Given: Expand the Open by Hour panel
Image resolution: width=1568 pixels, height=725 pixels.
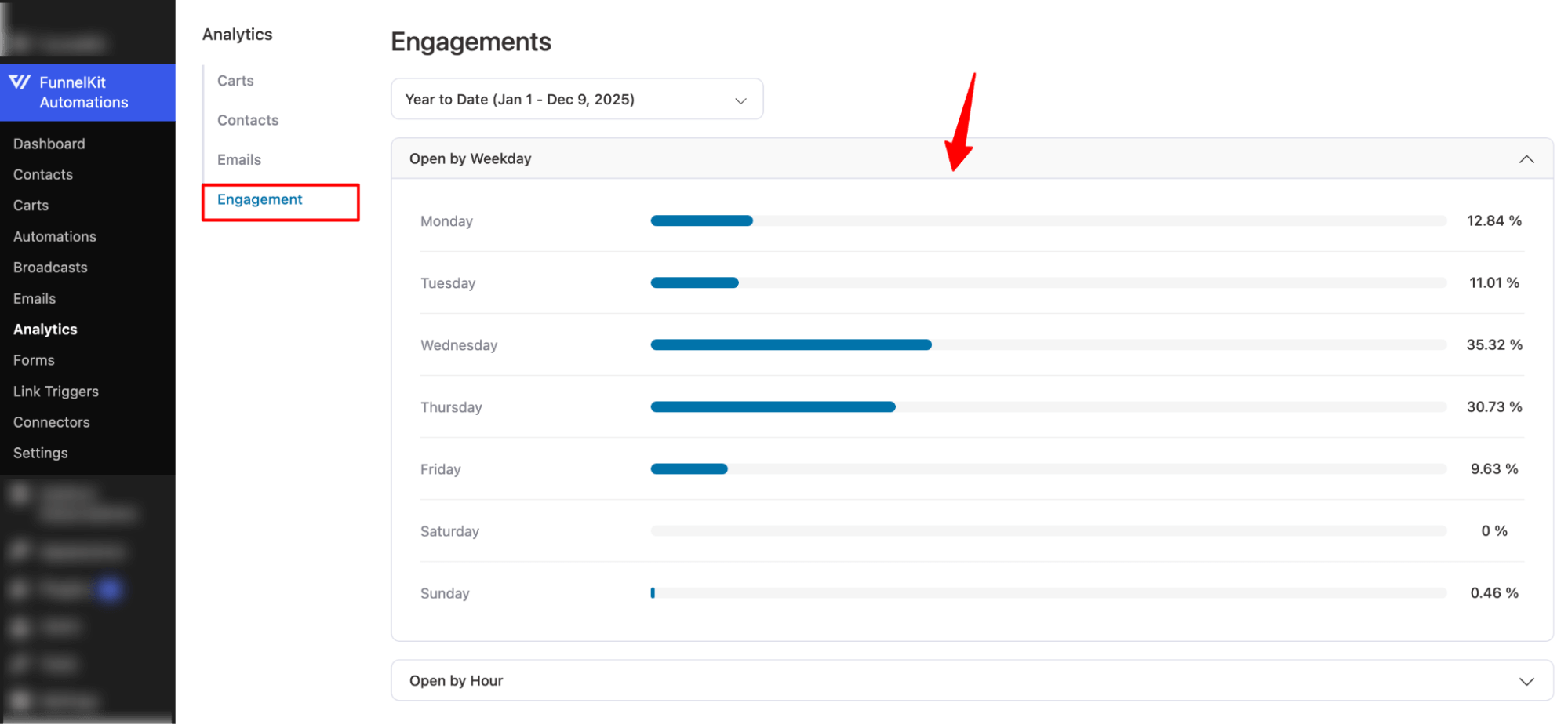Looking at the screenshot, I should pos(1526,680).
